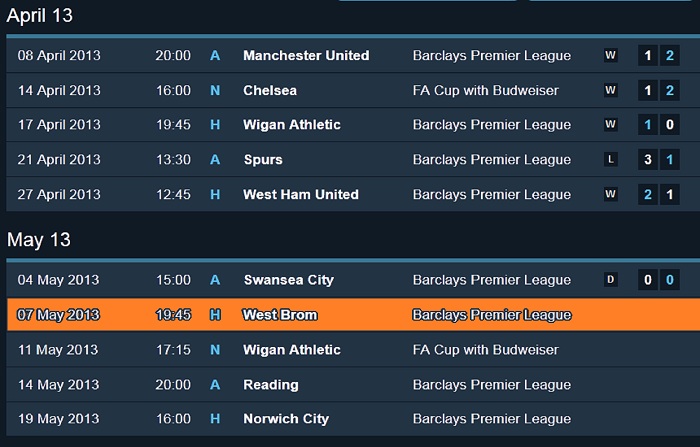Image resolution: width=700 pixels, height=447 pixels.
Task: Click the L result badge for Spurs match
Action: (x=610, y=160)
